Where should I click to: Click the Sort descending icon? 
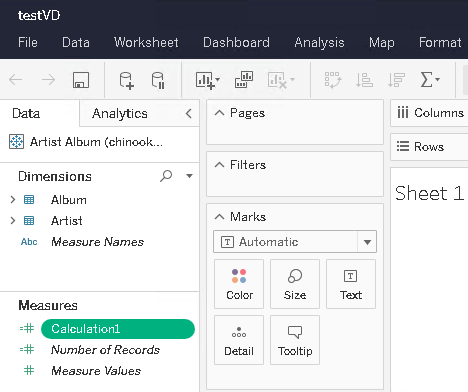(x=396, y=80)
